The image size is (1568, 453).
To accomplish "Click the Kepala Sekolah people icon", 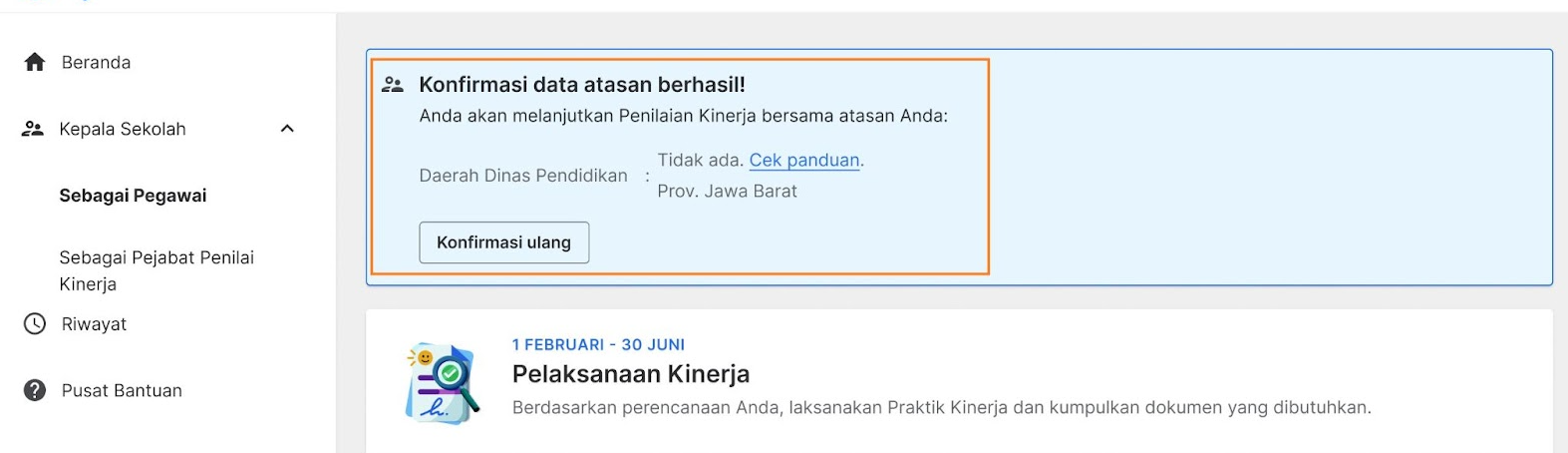I will coord(33,129).
